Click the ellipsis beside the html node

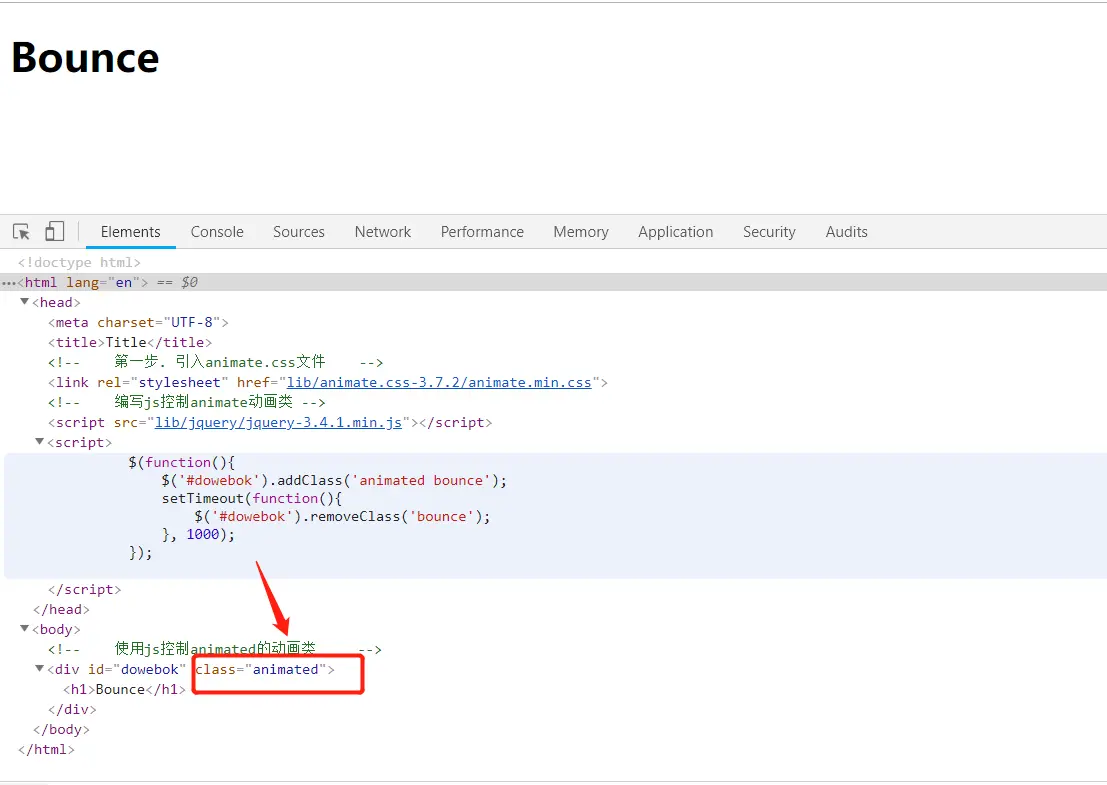coord(9,283)
